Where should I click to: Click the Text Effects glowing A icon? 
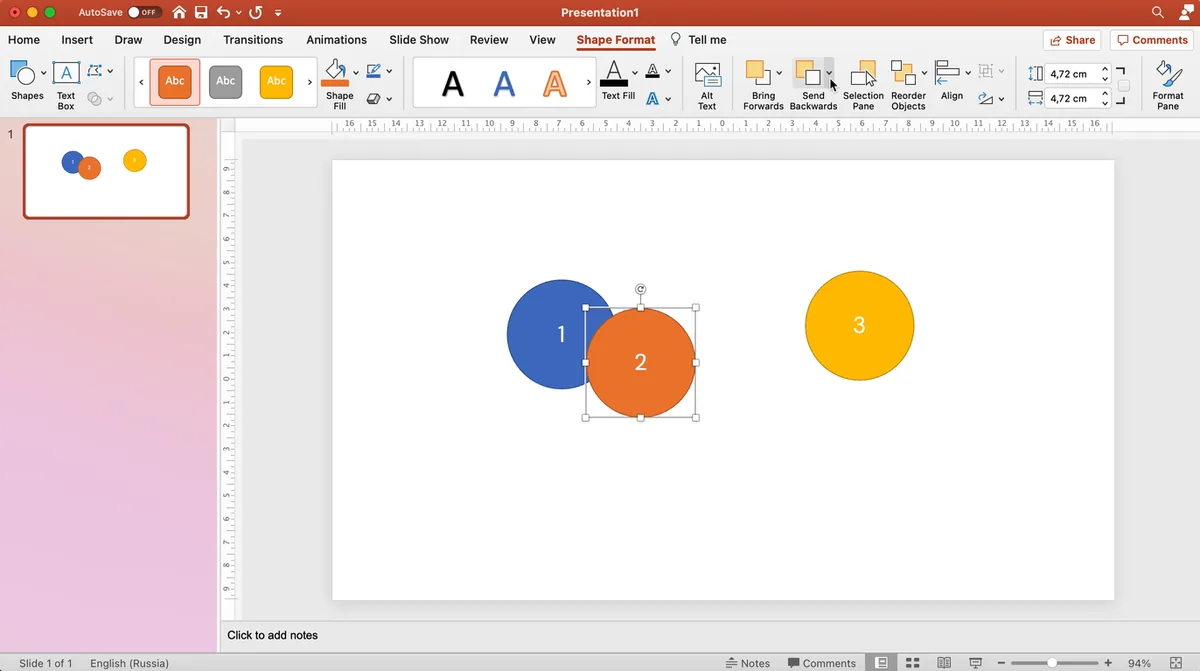(652, 98)
